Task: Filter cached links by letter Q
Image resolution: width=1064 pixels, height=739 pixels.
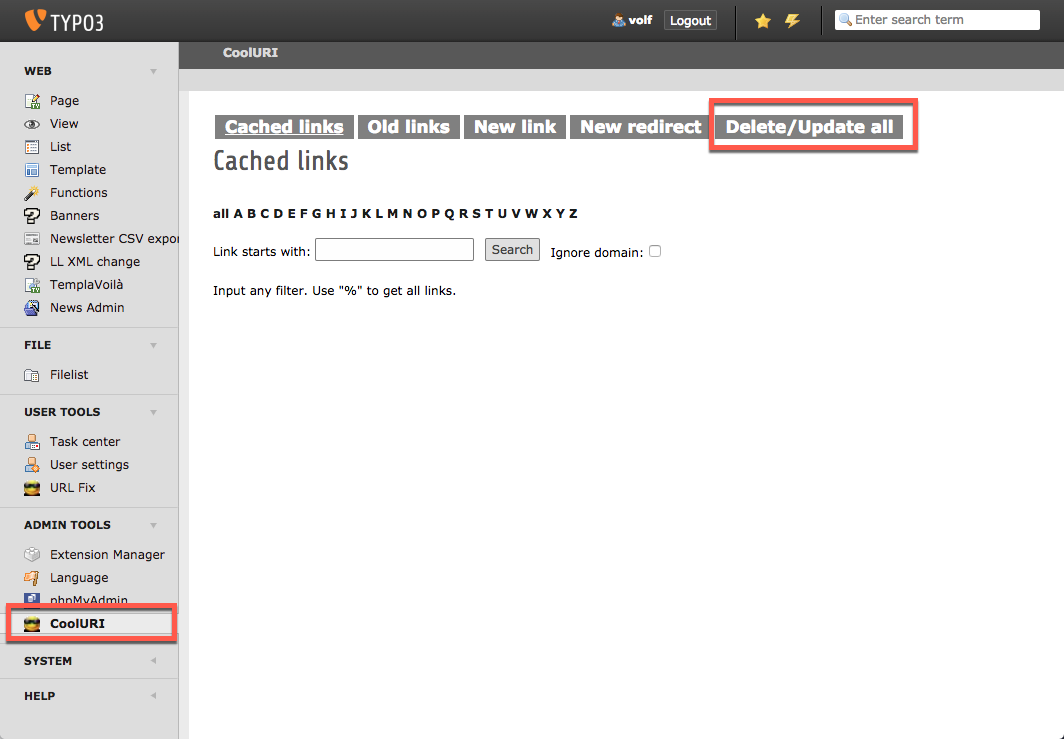Action: 449,214
